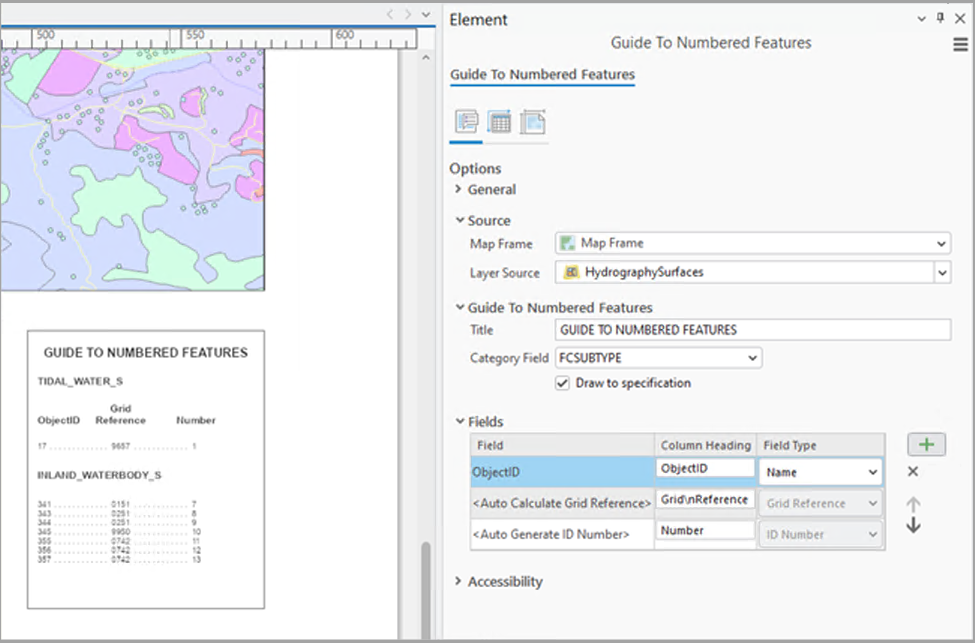
Task: Toggle auto-hide pin for Element pane
Action: pyautogui.click(x=940, y=18)
